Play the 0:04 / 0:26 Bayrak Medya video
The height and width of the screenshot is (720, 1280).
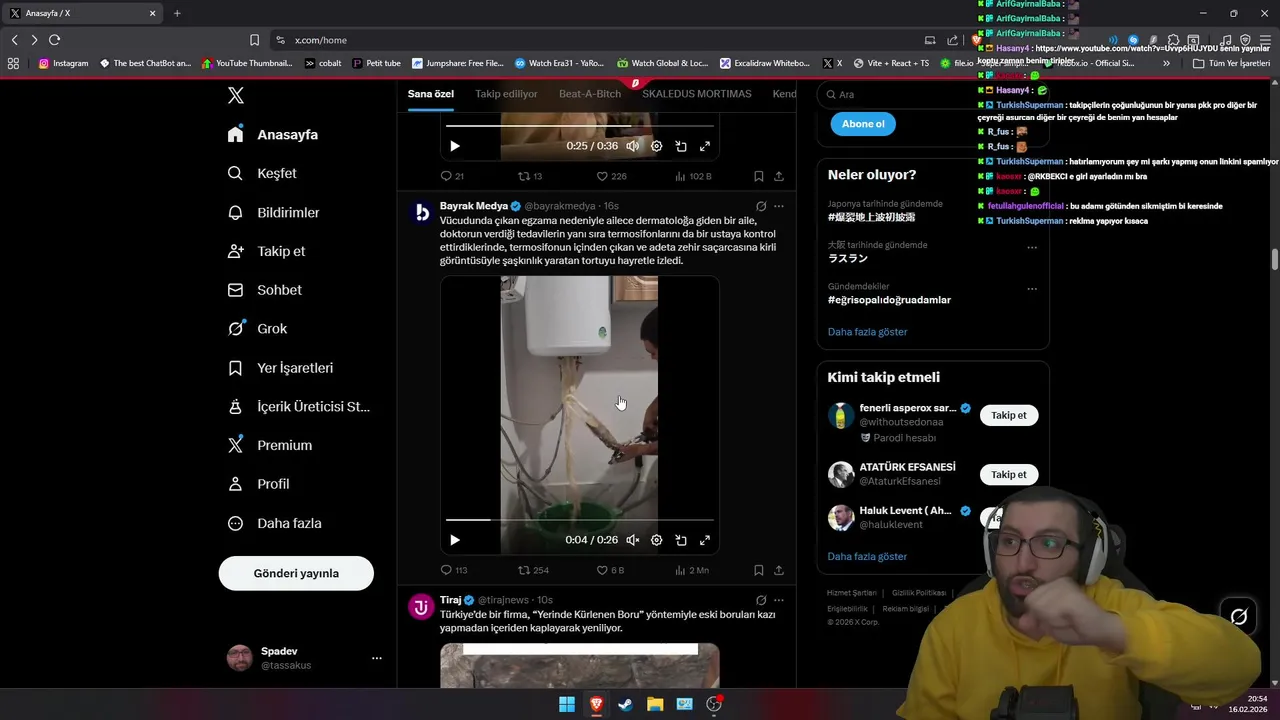click(x=455, y=540)
